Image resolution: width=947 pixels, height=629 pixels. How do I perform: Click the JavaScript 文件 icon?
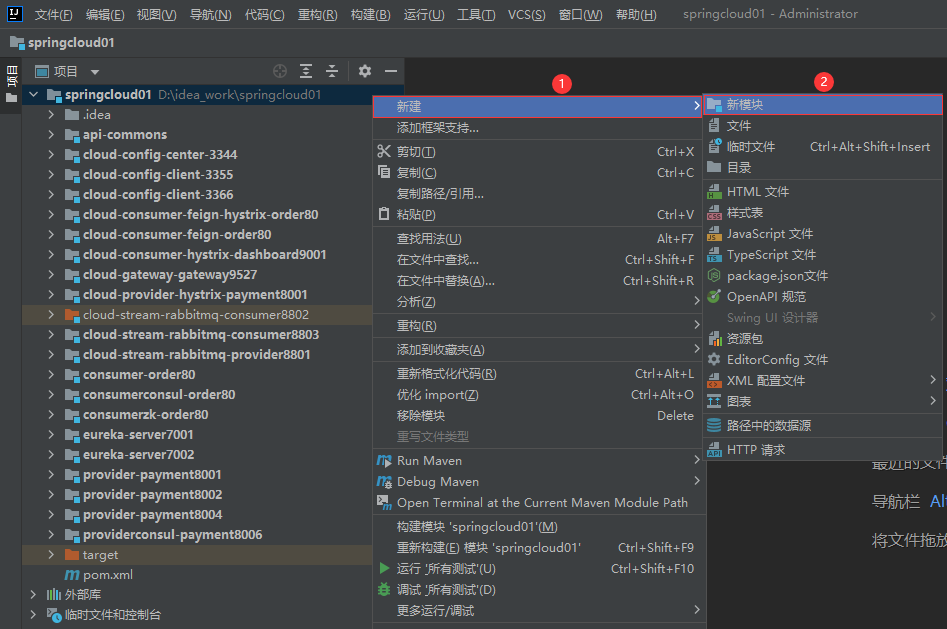(x=714, y=234)
